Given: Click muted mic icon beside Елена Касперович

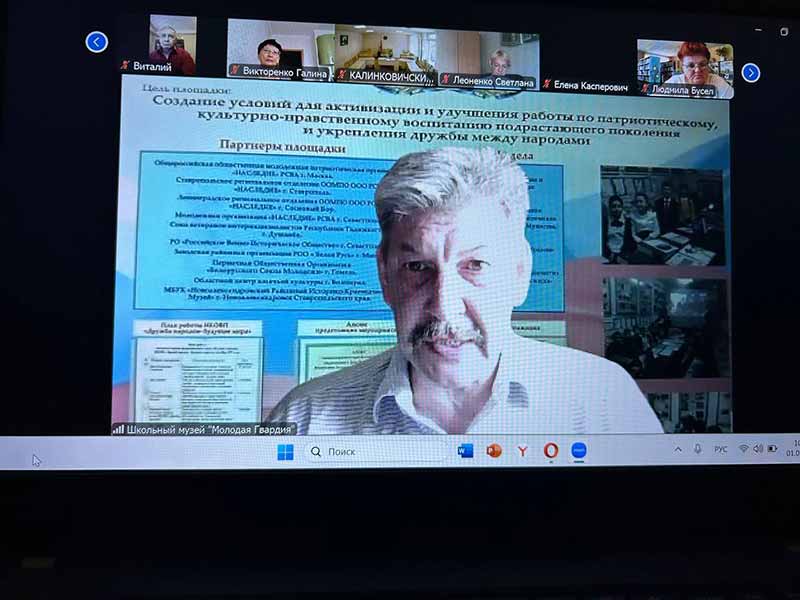Looking at the screenshot, I should pos(547,84).
